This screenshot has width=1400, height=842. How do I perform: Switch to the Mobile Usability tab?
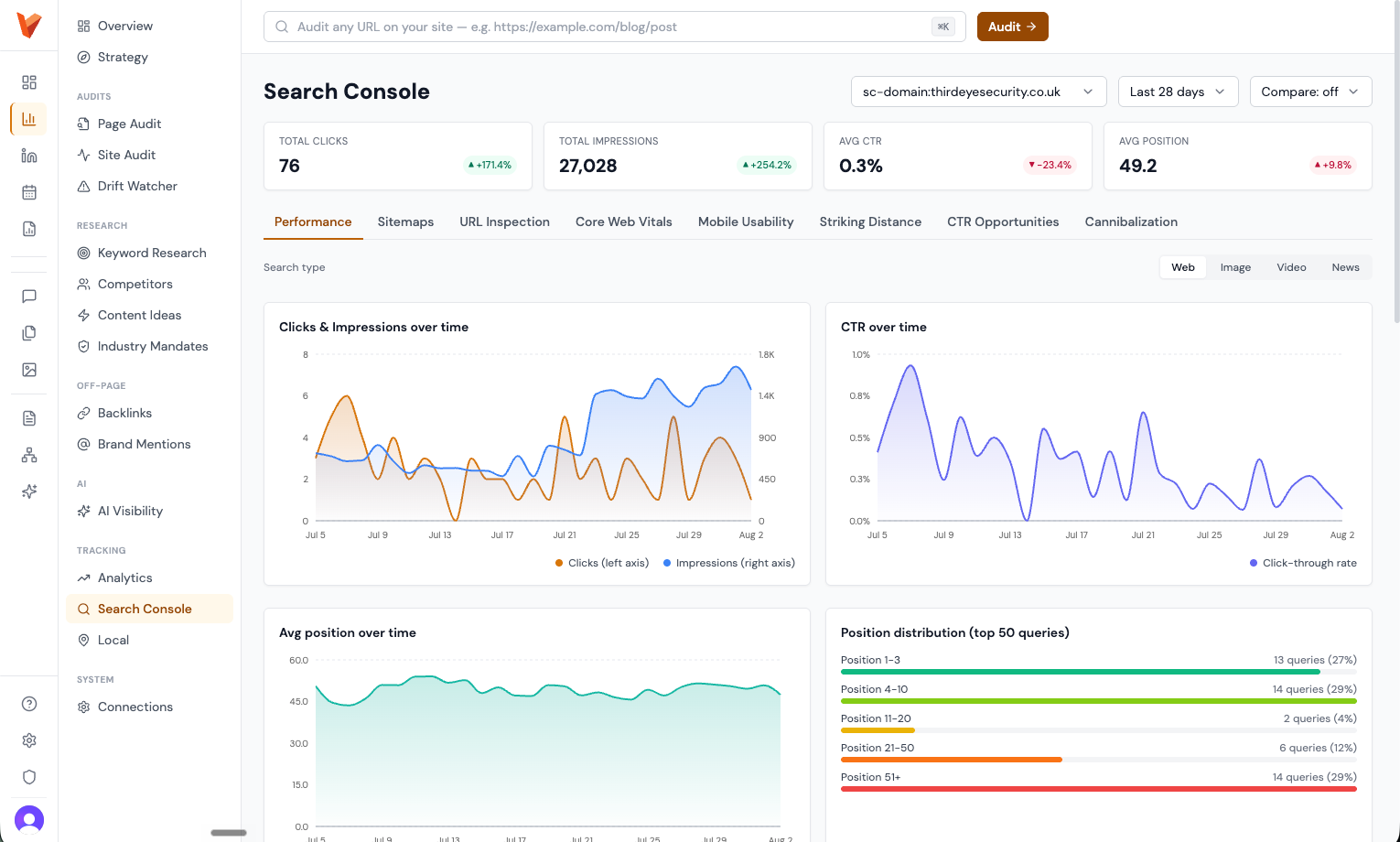coord(746,221)
